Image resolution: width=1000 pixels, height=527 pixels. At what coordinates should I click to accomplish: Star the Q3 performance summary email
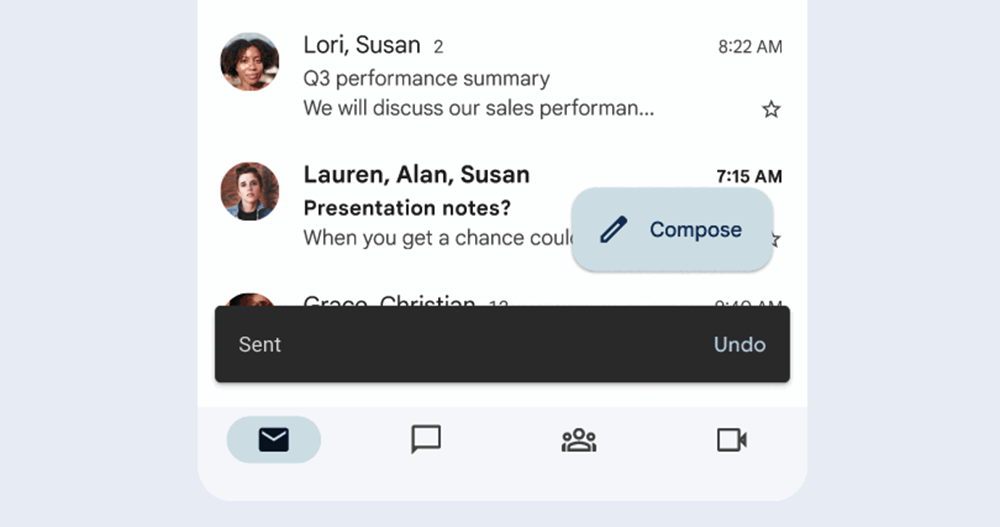(x=771, y=110)
